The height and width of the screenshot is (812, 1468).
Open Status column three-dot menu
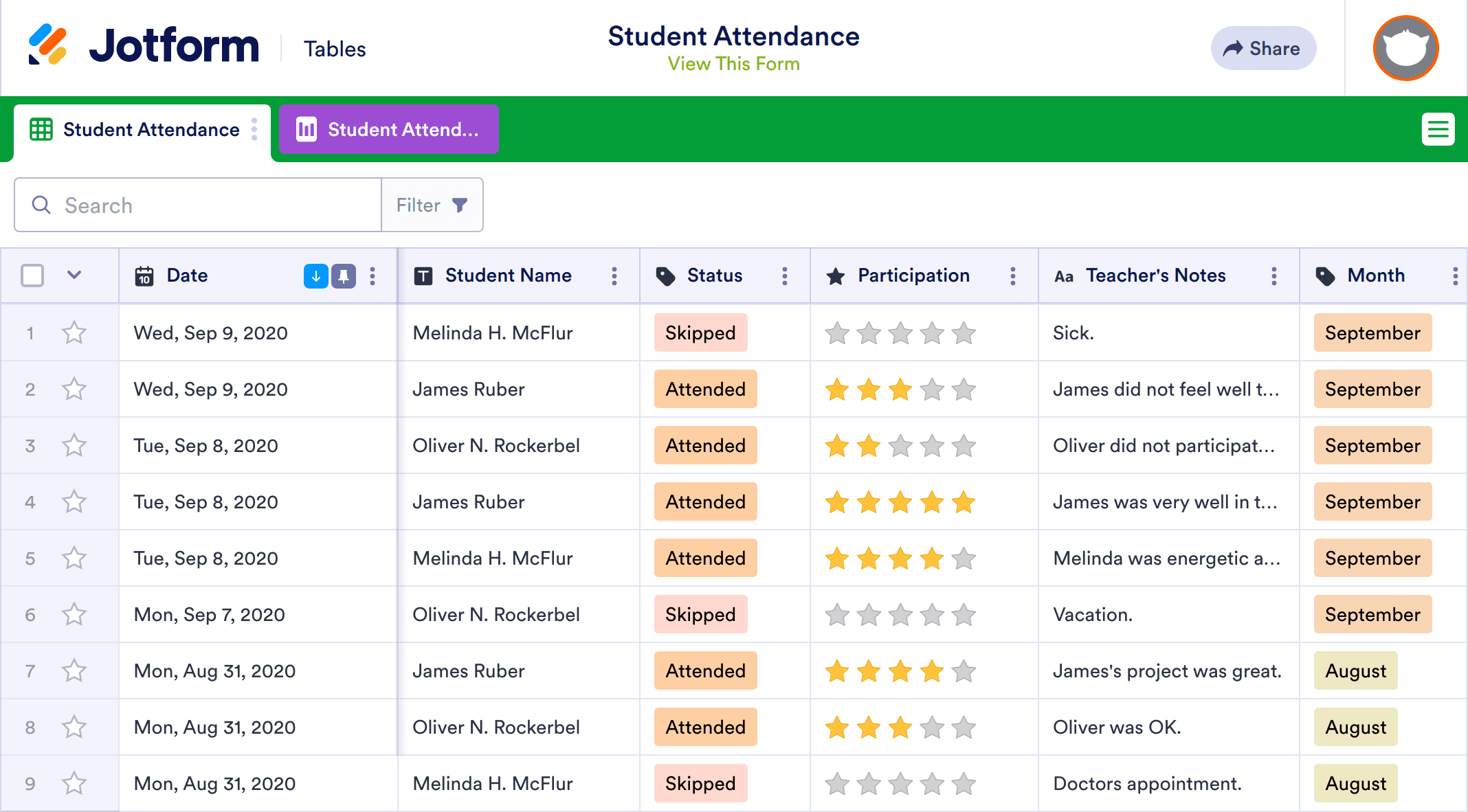[785, 276]
